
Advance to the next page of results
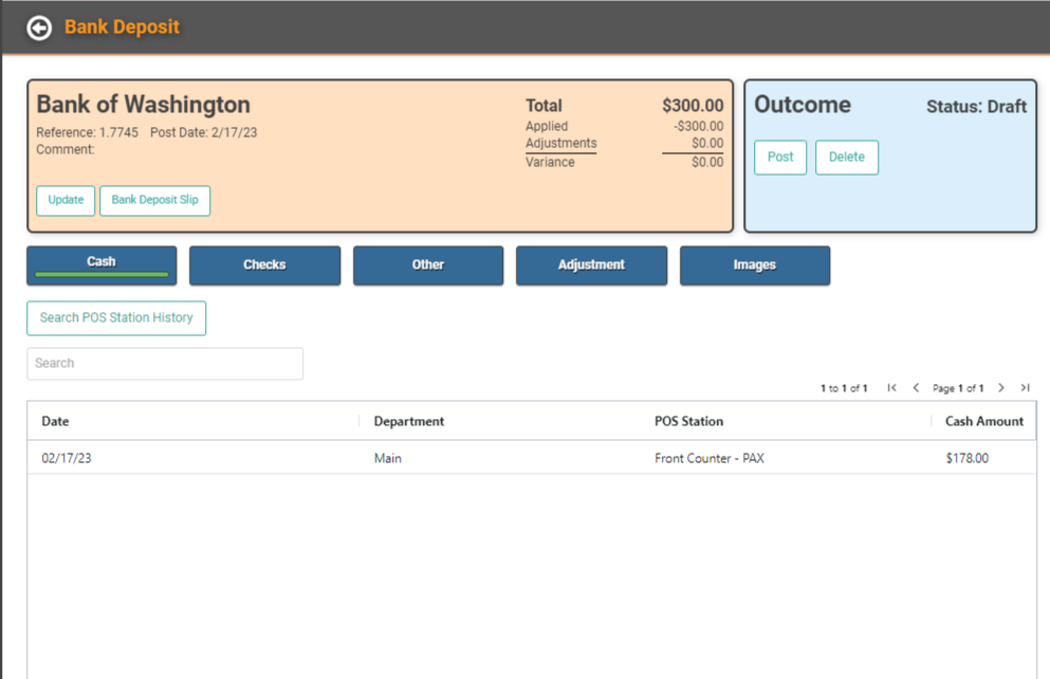point(1001,388)
